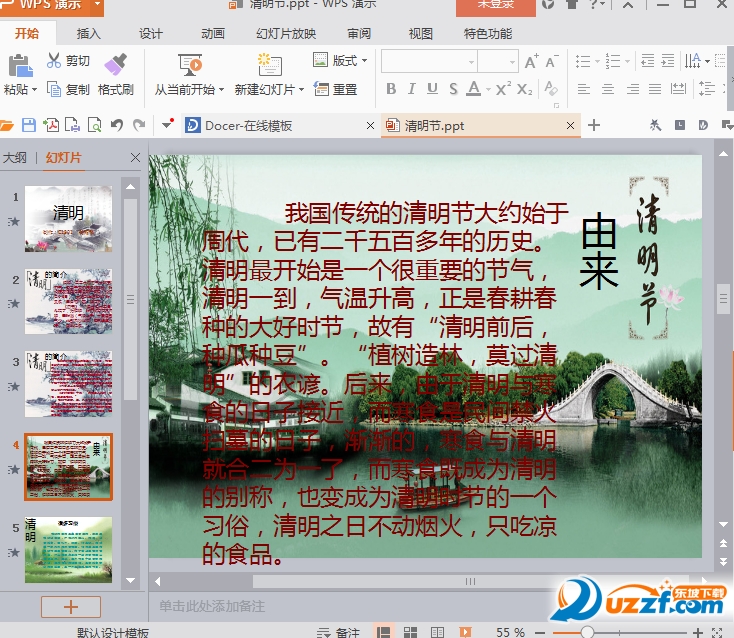Select slide 2 thumbnail
The image size is (734, 638).
(x=68, y=301)
